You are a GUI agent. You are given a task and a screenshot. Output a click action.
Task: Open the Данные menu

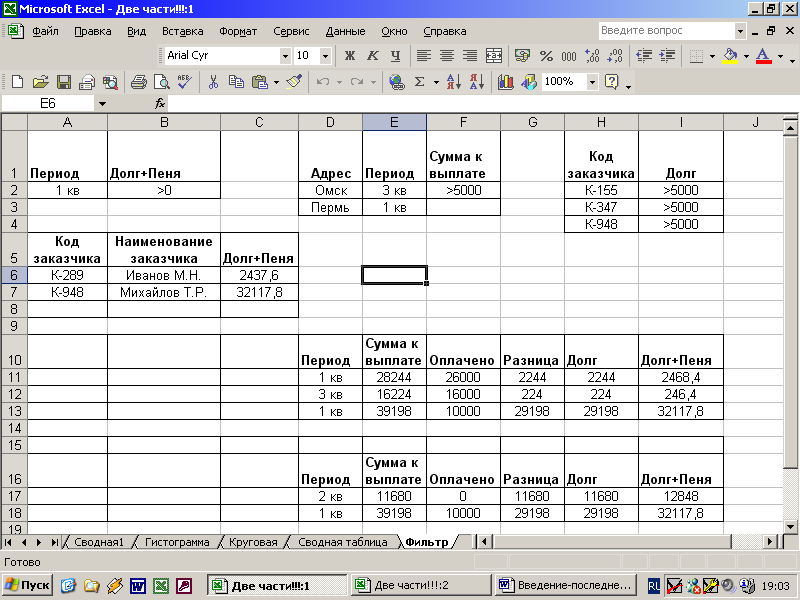(x=345, y=31)
